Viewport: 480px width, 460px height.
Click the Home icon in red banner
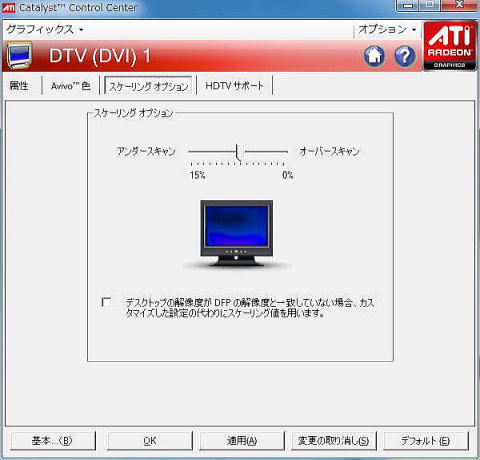pos(374,56)
